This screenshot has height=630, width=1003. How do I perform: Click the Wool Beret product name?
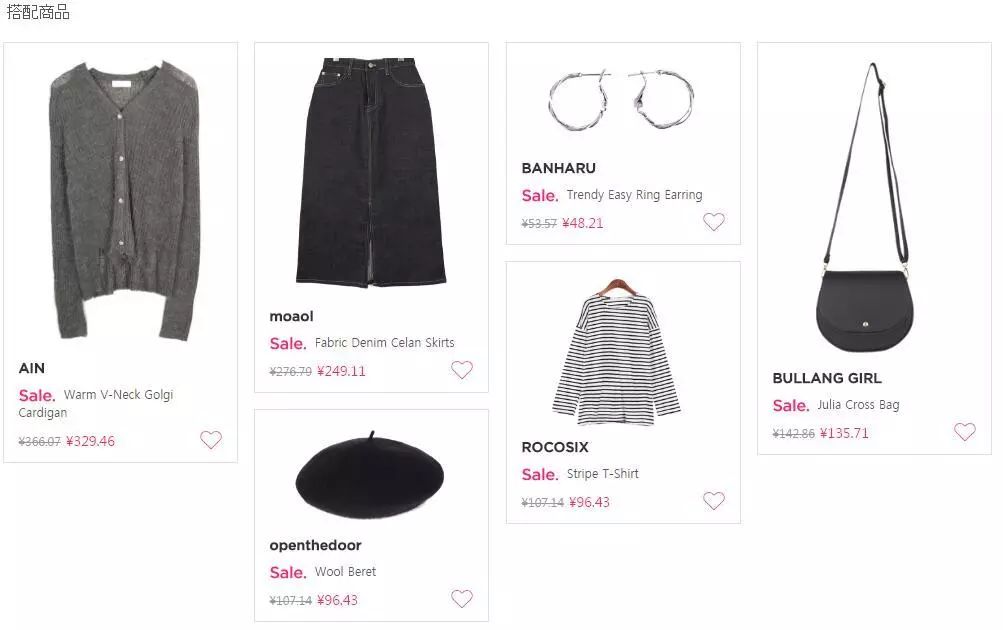pos(345,572)
